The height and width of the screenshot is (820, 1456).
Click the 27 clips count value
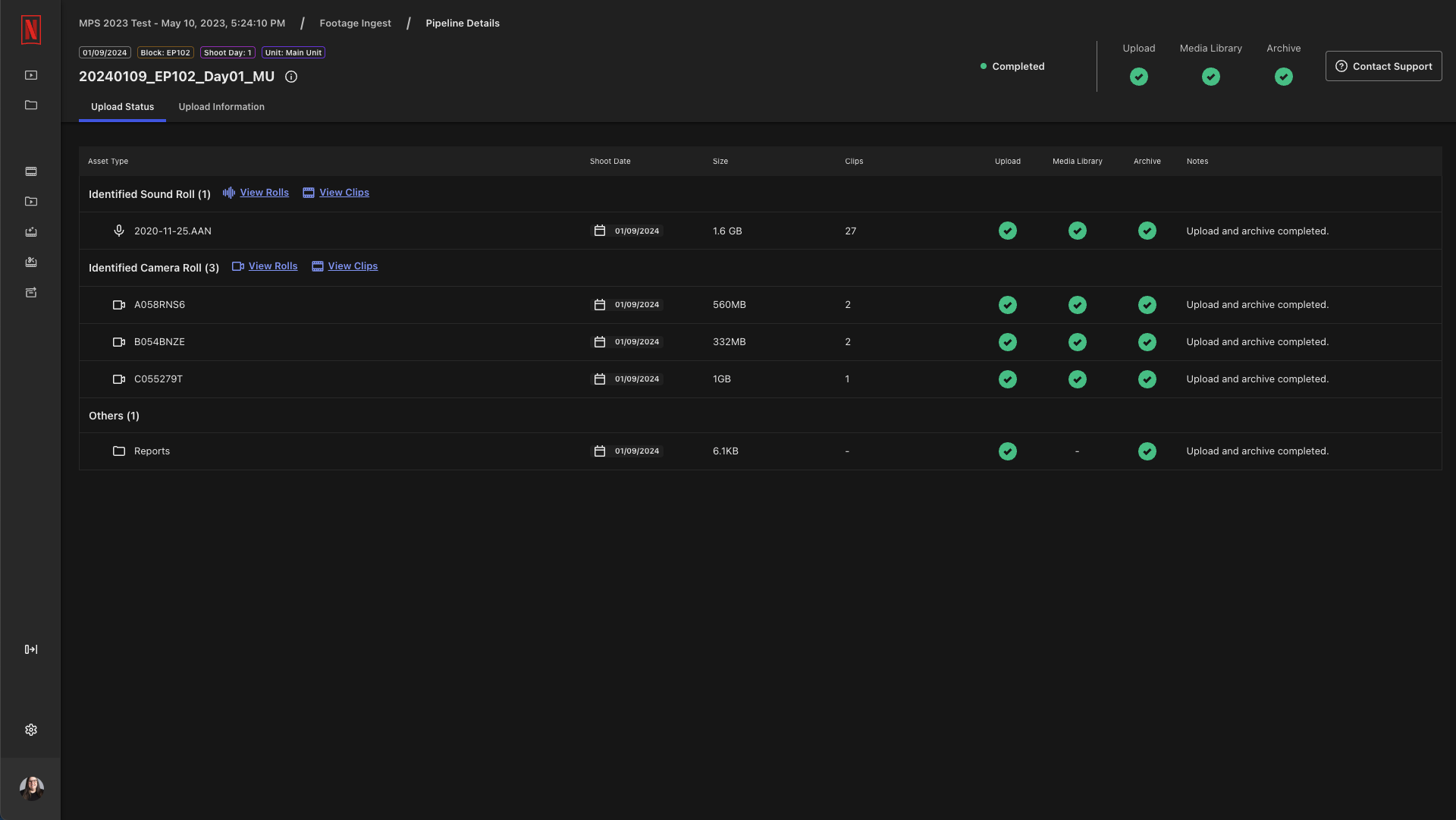tap(851, 231)
